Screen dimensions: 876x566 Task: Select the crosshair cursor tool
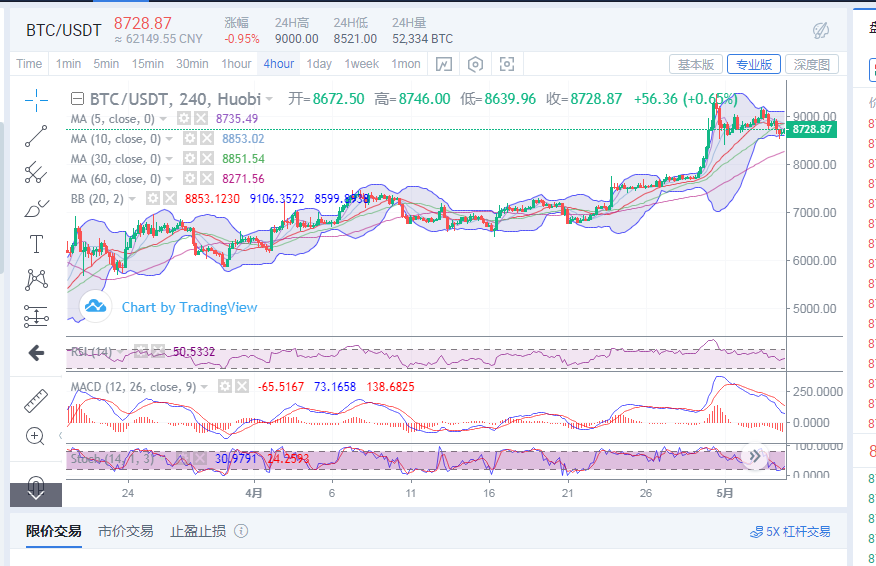click(x=36, y=101)
